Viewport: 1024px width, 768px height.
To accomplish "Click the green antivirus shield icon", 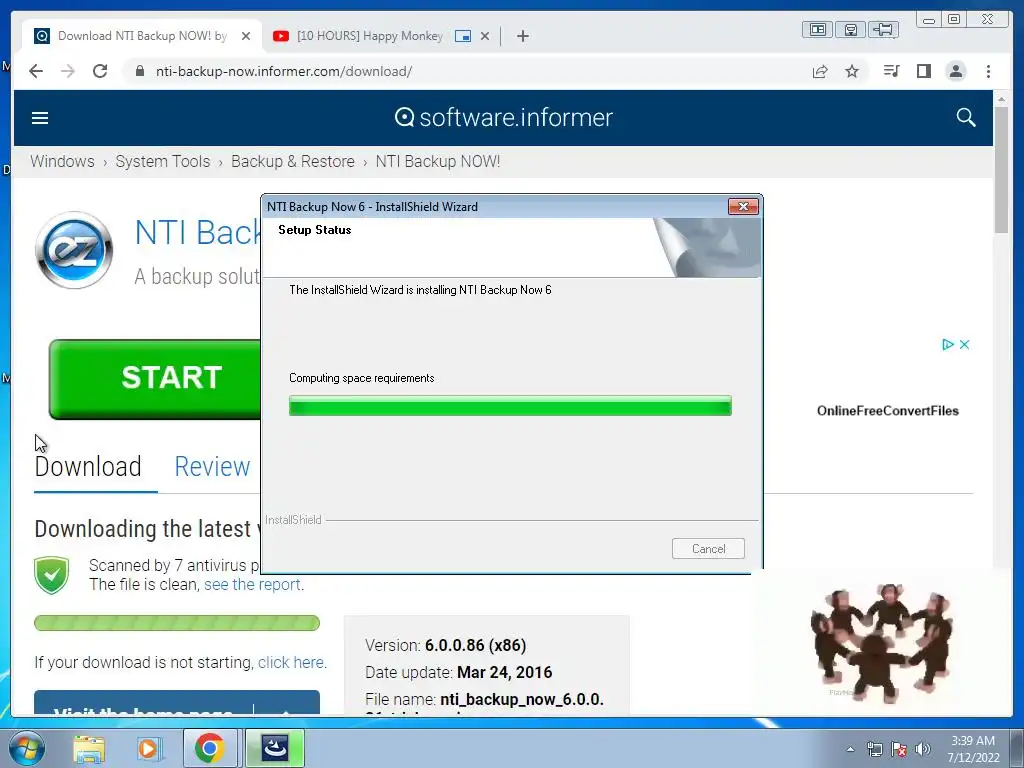I will tap(52, 575).
